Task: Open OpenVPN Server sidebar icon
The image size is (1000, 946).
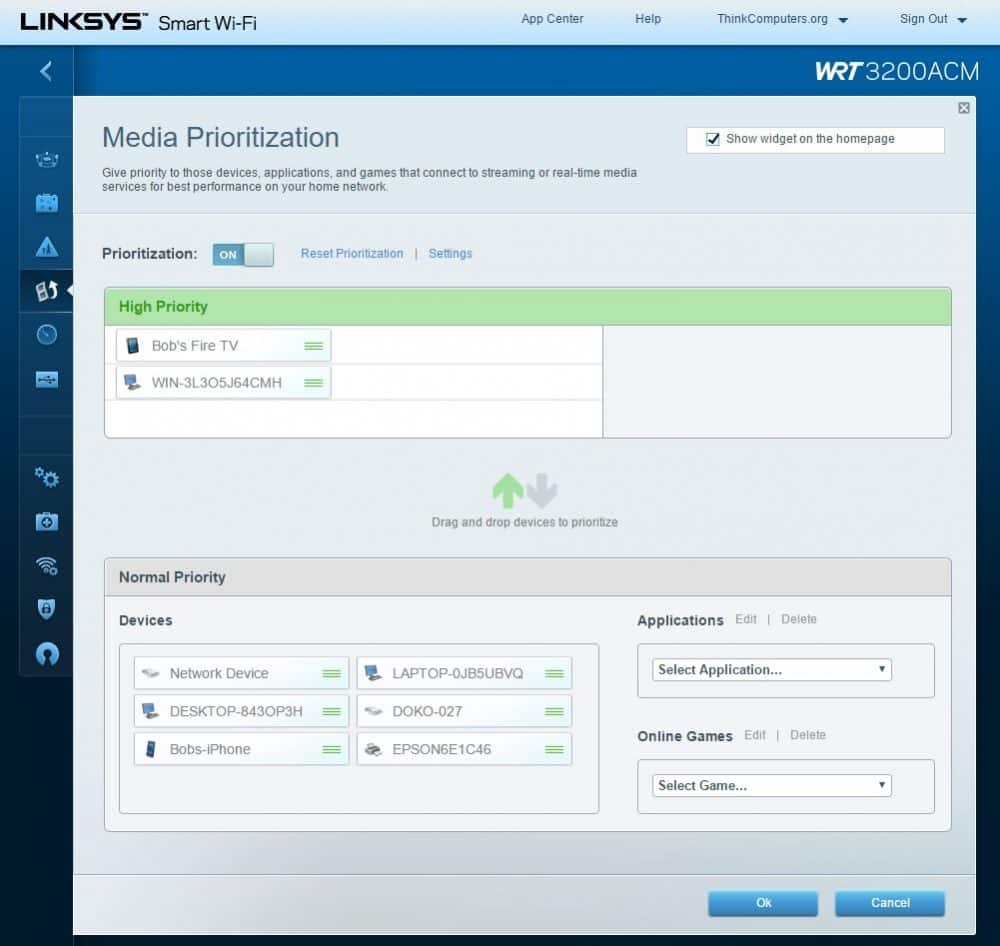Action: [47, 654]
